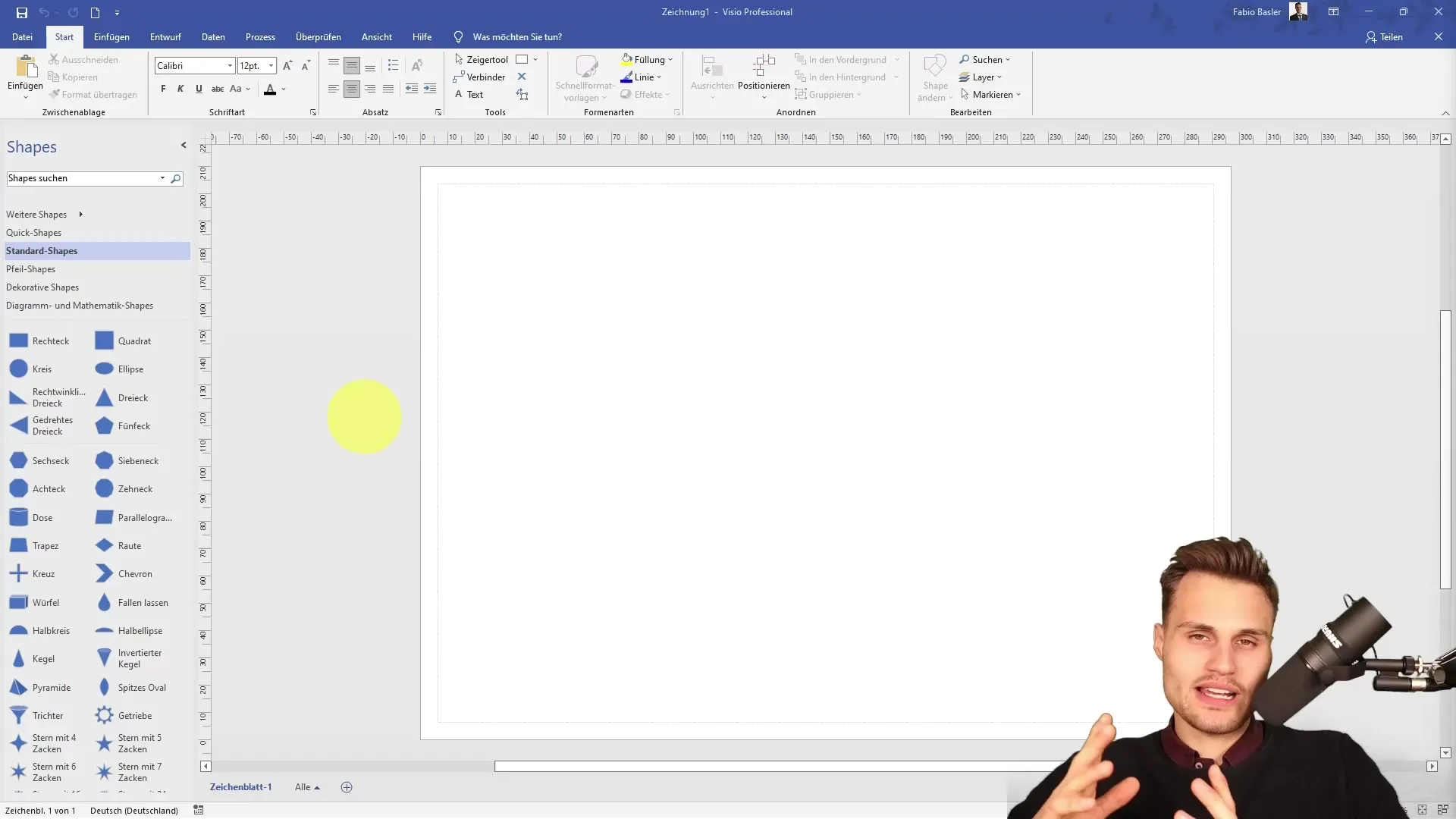This screenshot has width=1456, height=819.
Task: Add a new page with plus icon
Action: [347, 787]
